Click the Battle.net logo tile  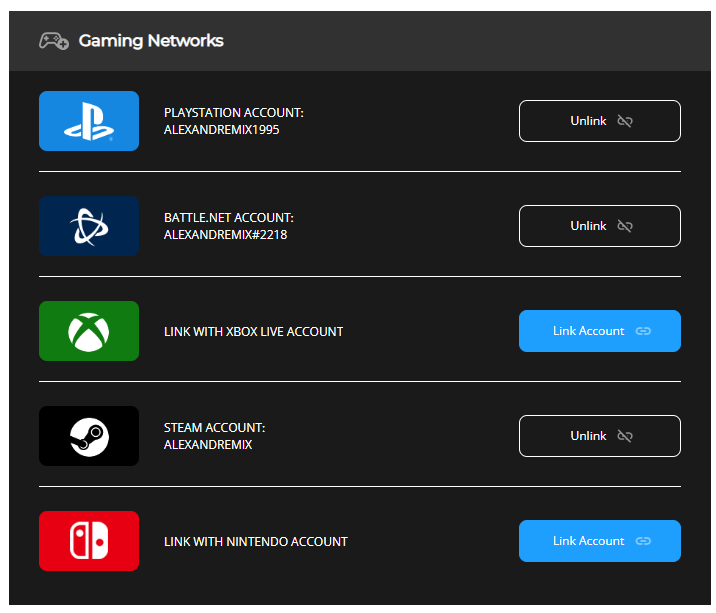click(x=89, y=226)
